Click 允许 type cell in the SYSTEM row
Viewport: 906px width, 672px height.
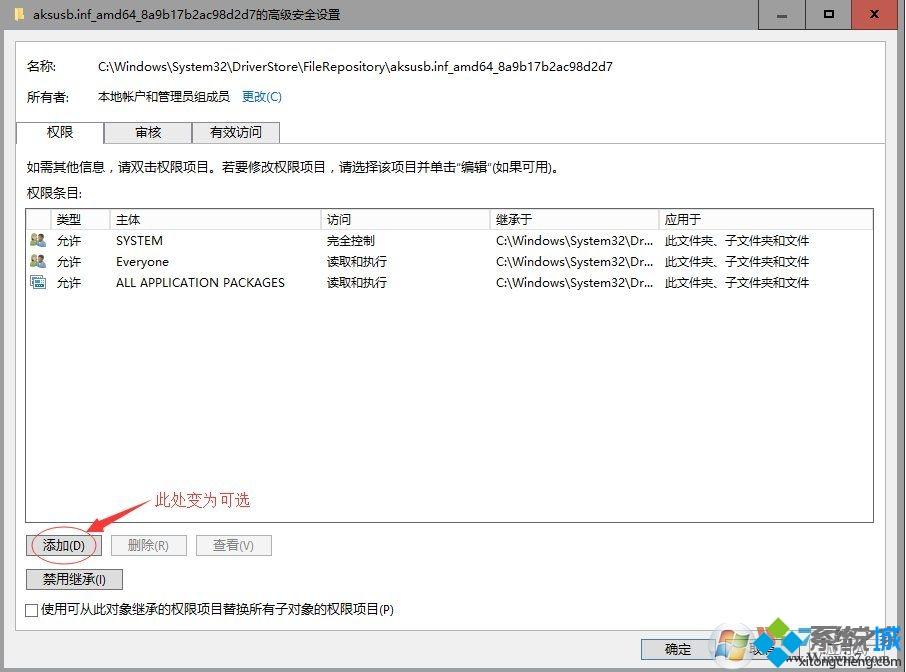[69, 240]
